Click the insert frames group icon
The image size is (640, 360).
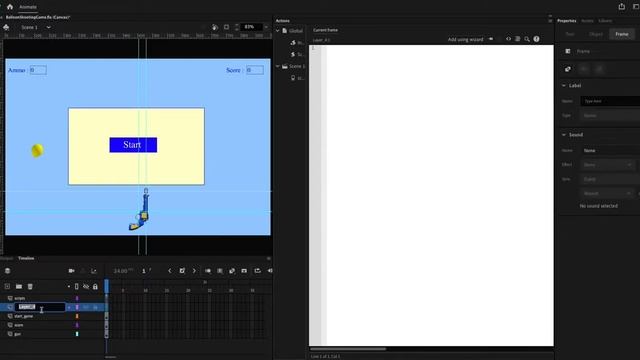[244, 271]
